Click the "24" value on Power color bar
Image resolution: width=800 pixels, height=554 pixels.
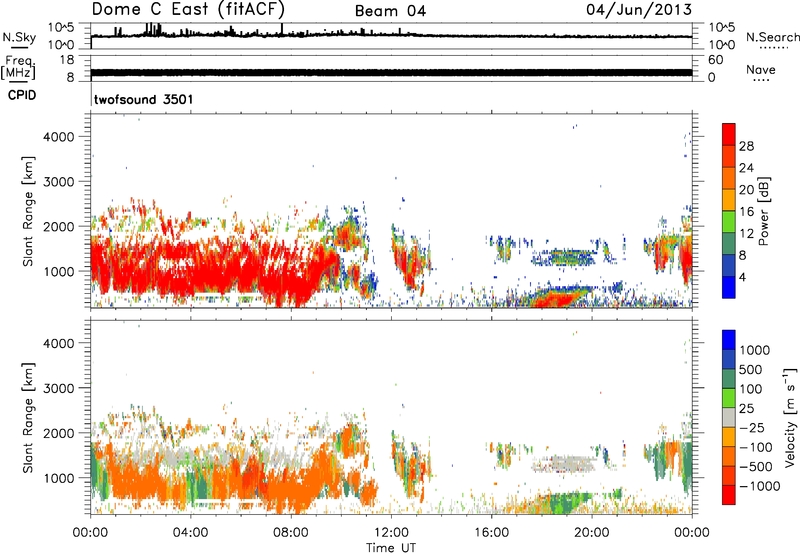tap(746, 168)
